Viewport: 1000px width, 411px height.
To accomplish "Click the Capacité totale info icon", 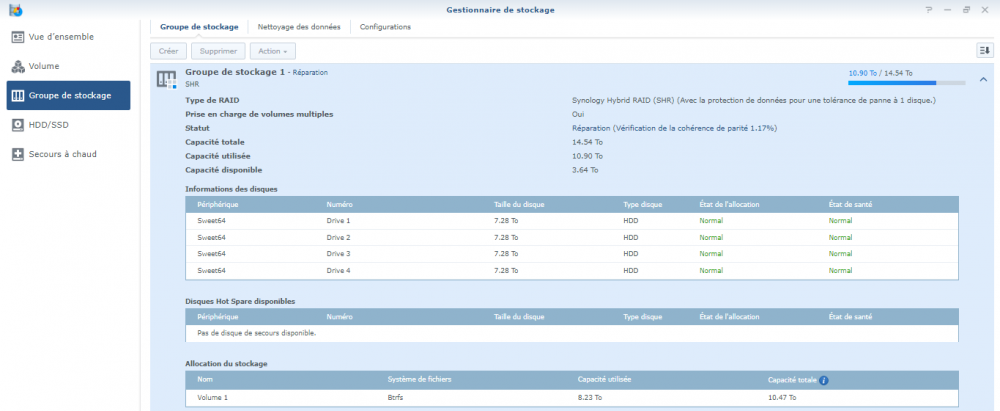I will pos(824,380).
